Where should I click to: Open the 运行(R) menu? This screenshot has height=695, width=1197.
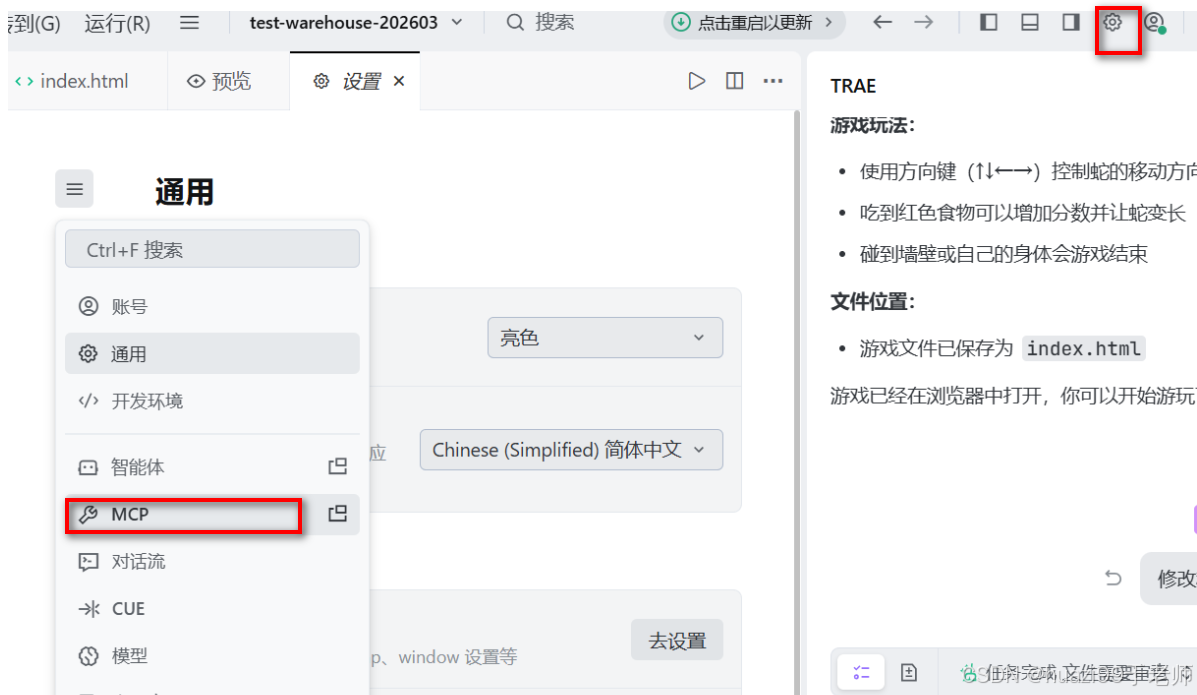117,23
